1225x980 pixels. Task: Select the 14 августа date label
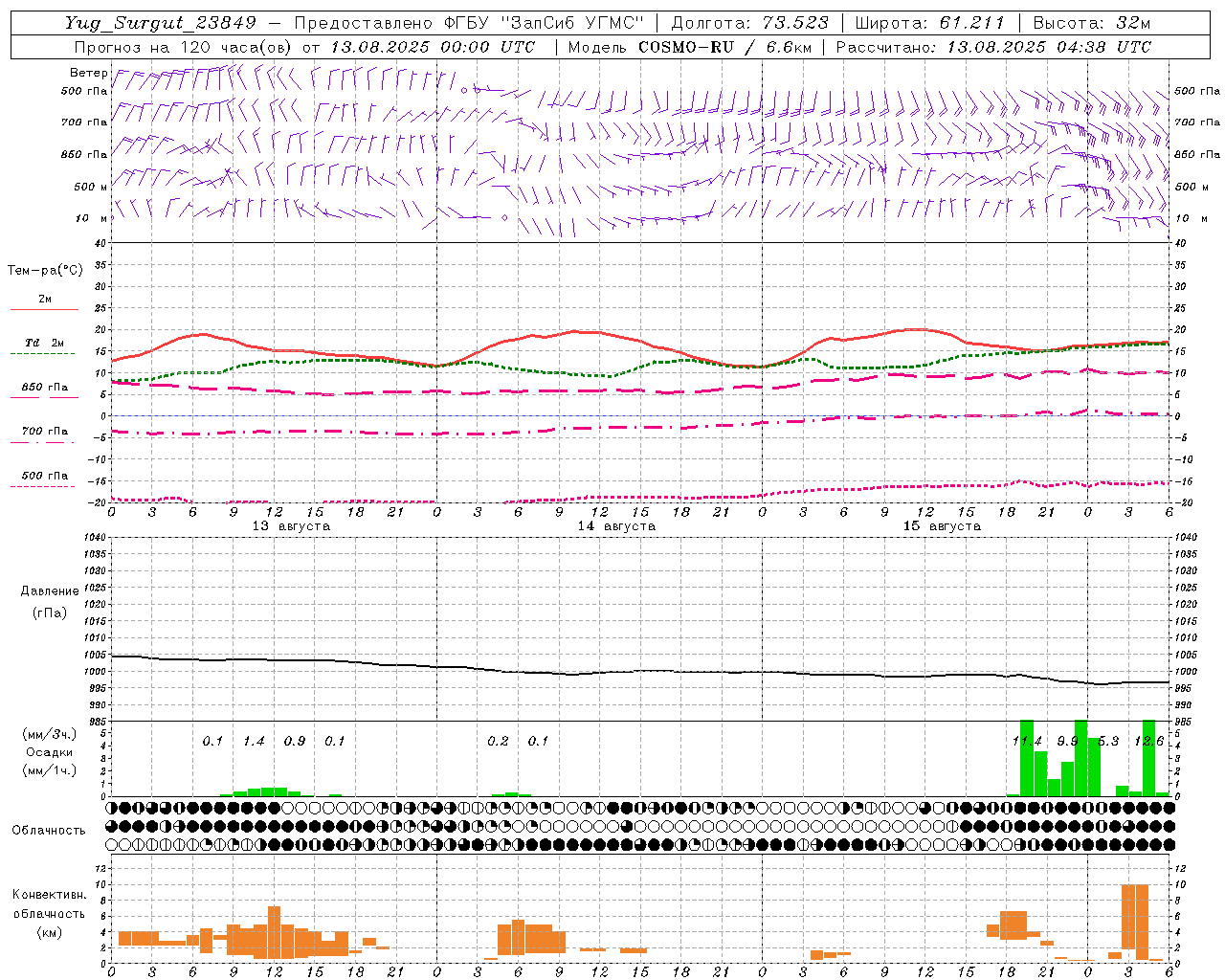click(616, 526)
